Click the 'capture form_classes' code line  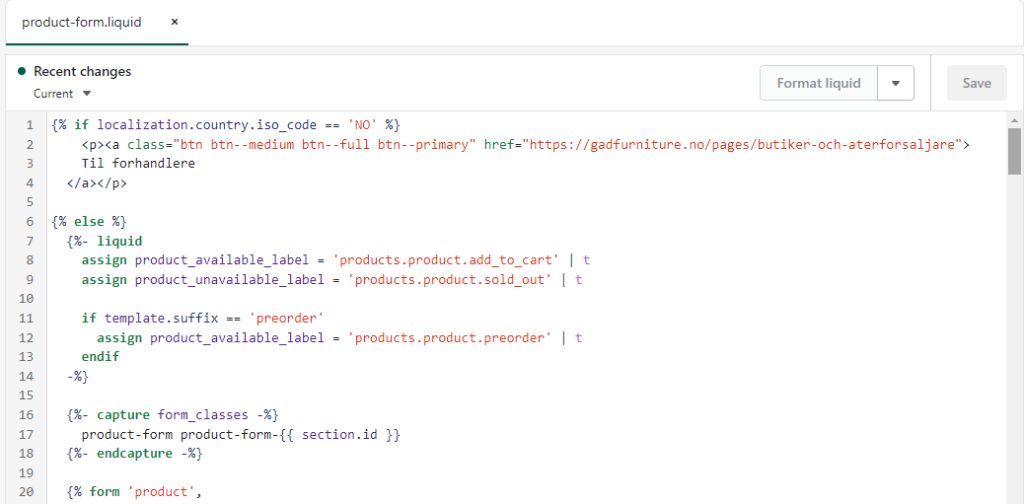coord(173,415)
